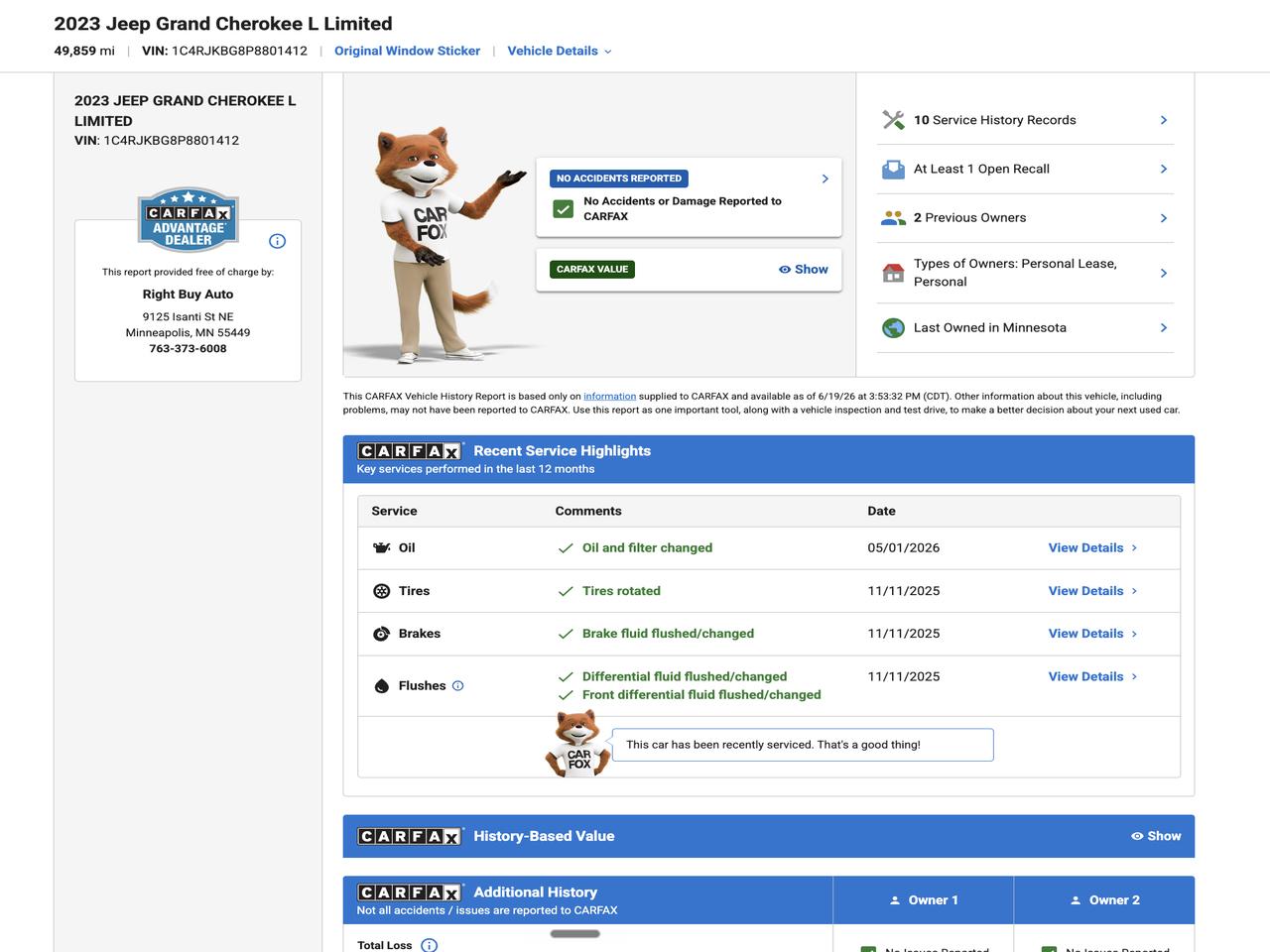
Task: Click checkmark beside Brake fluid flushed/changed
Action: click(566, 634)
